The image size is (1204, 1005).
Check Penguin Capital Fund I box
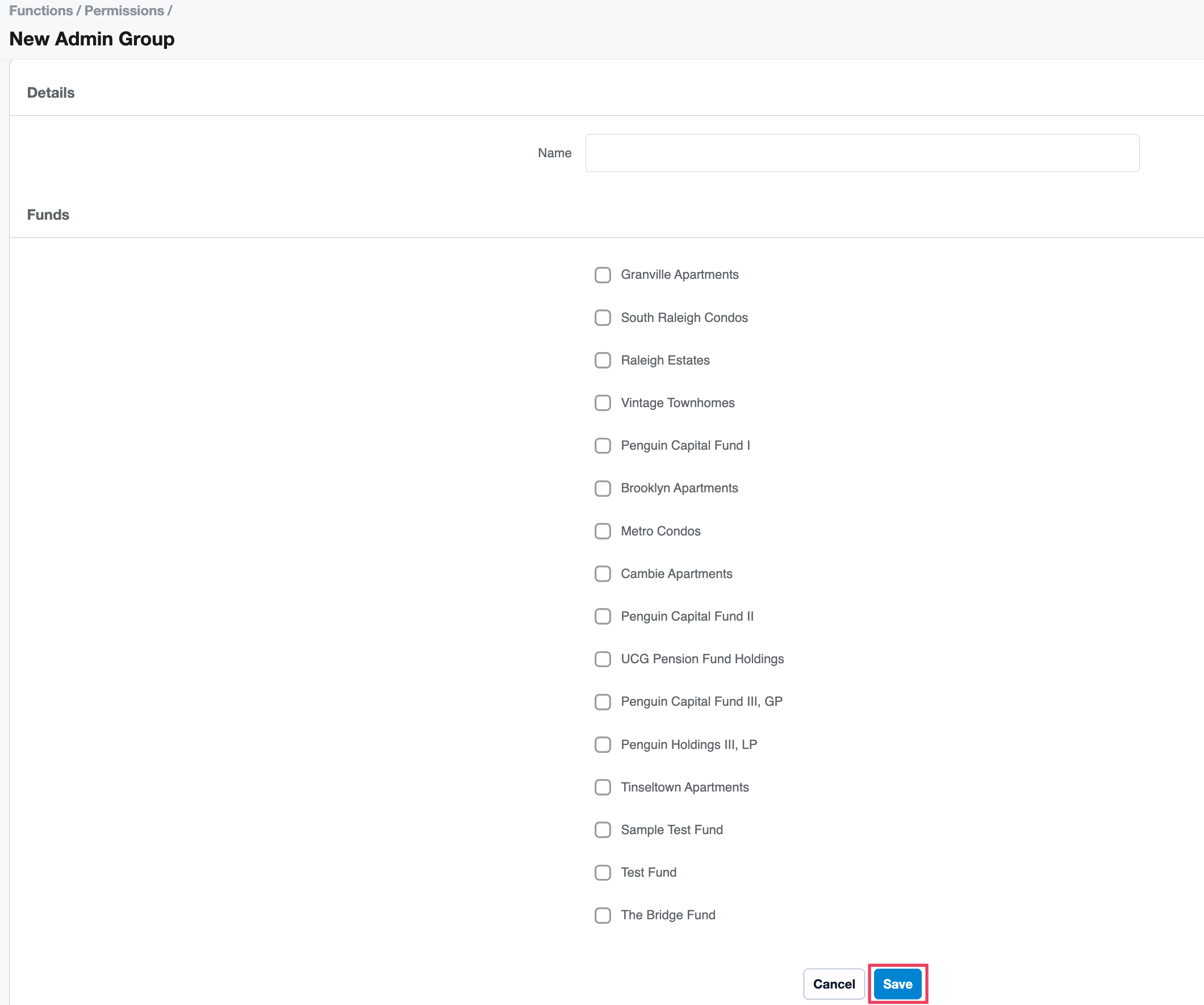(x=602, y=446)
